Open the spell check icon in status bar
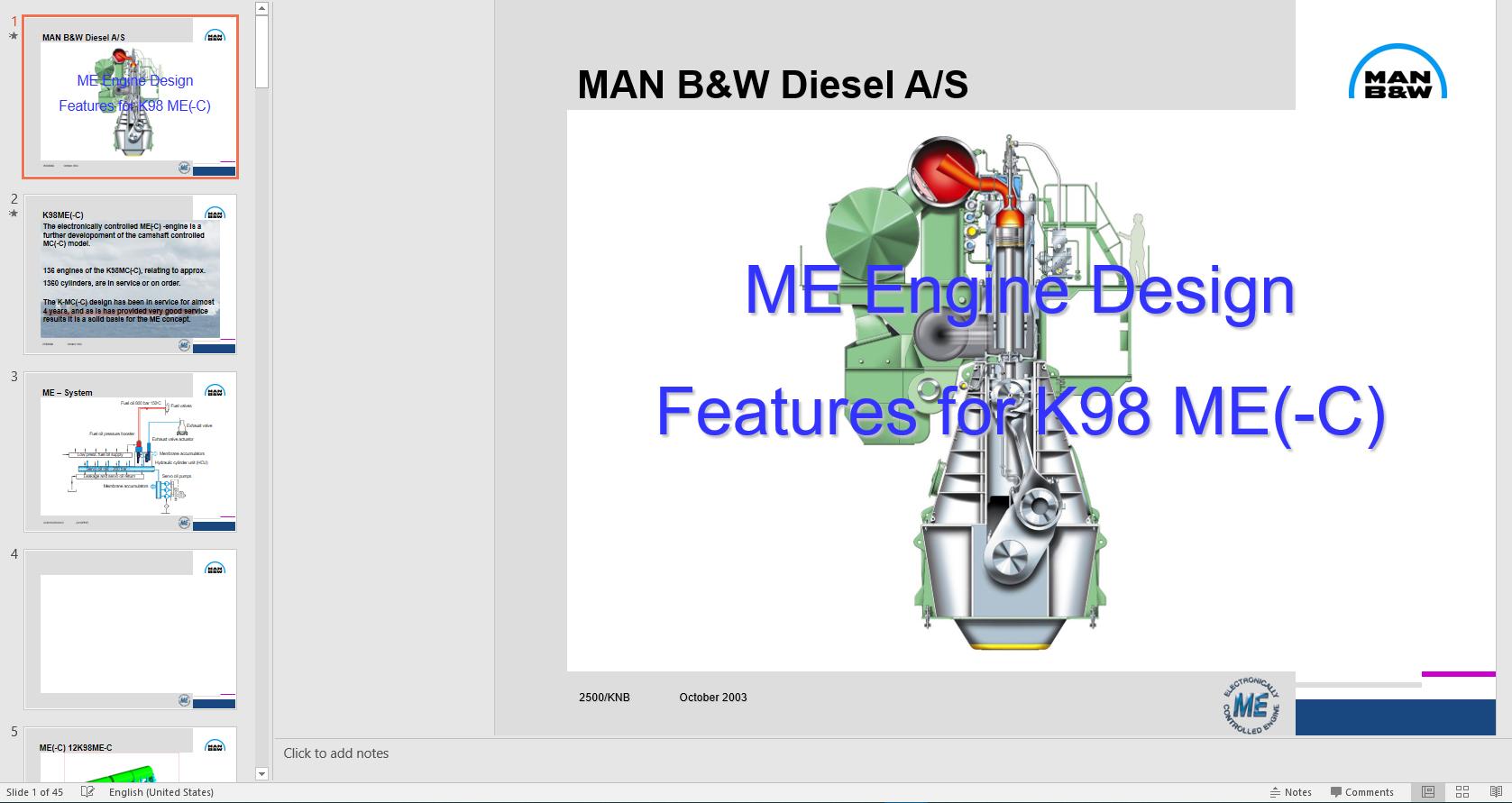The height and width of the screenshot is (803, 1512). pyautogui.click(x=87, y=792)
